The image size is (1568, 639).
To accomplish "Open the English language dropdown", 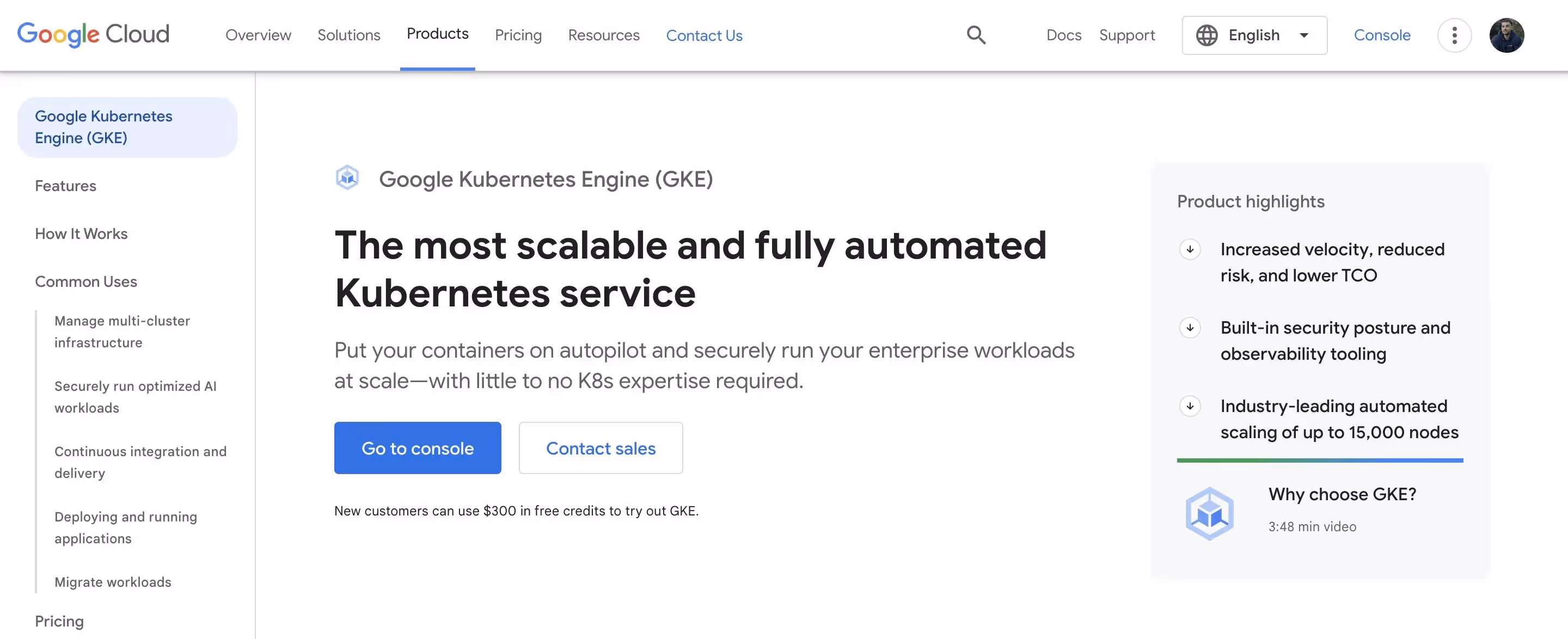I will (1254, 35).
